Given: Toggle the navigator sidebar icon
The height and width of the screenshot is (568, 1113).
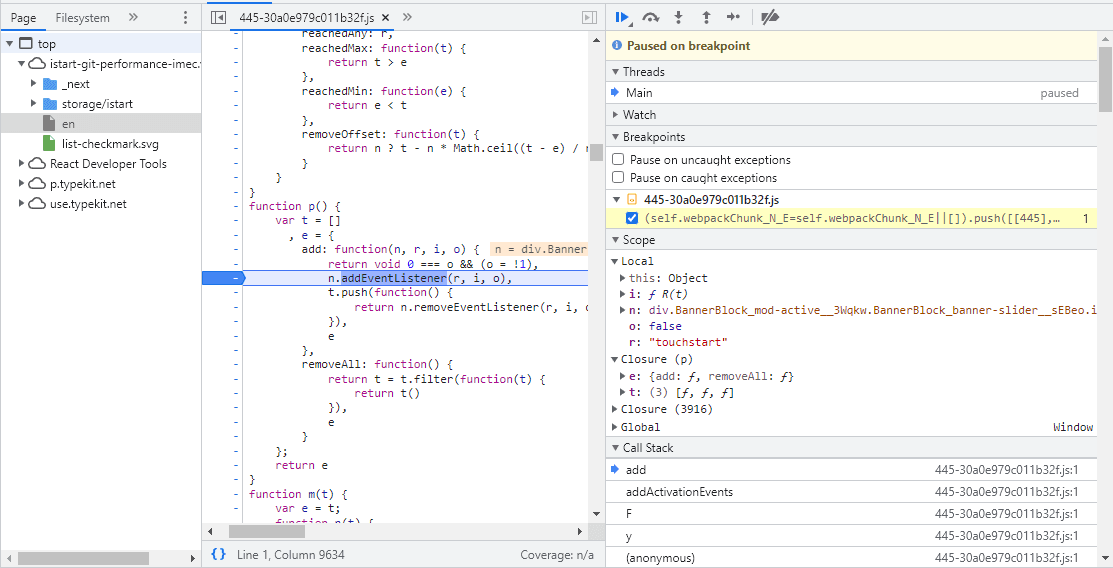Looking at the screenshot, I should (x=219, y=17).
